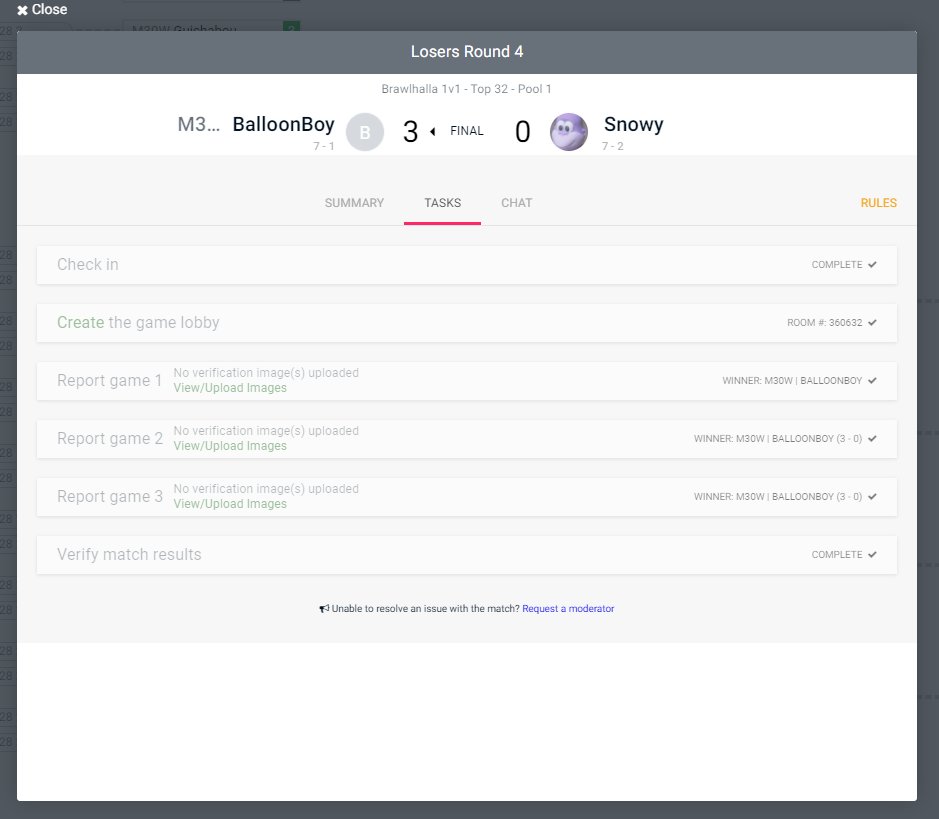Select the TASKS tab
Image resolution: width=939 pixels, height=819 pixels.
(443, 203)
